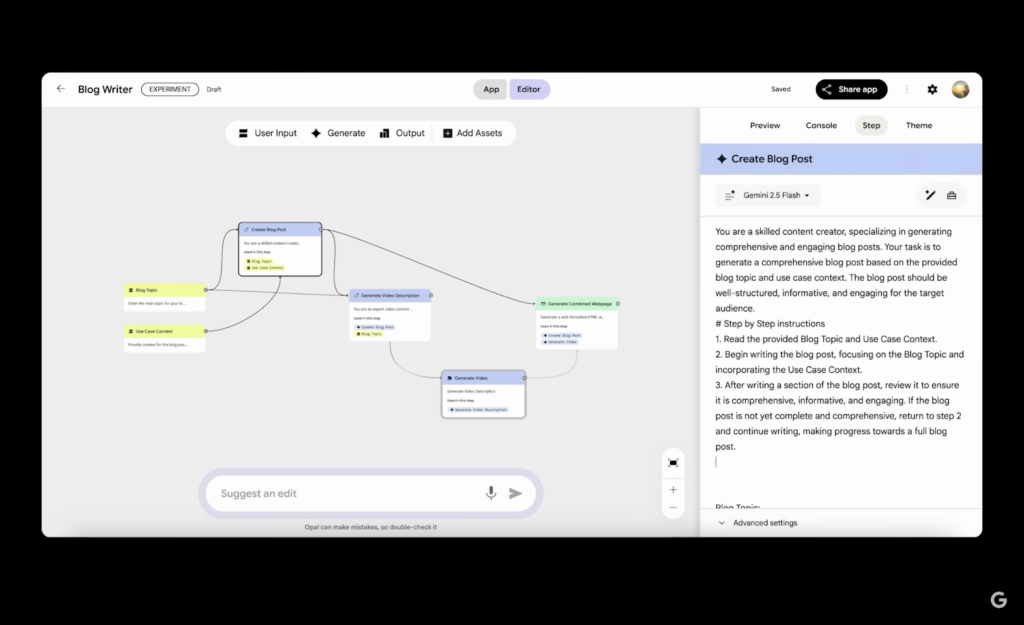The height and width of the screenshot is (625, 1024).
Task: Click 'Enter the main topic' text in Blog Topic node
Action: [x=157, y=304]
